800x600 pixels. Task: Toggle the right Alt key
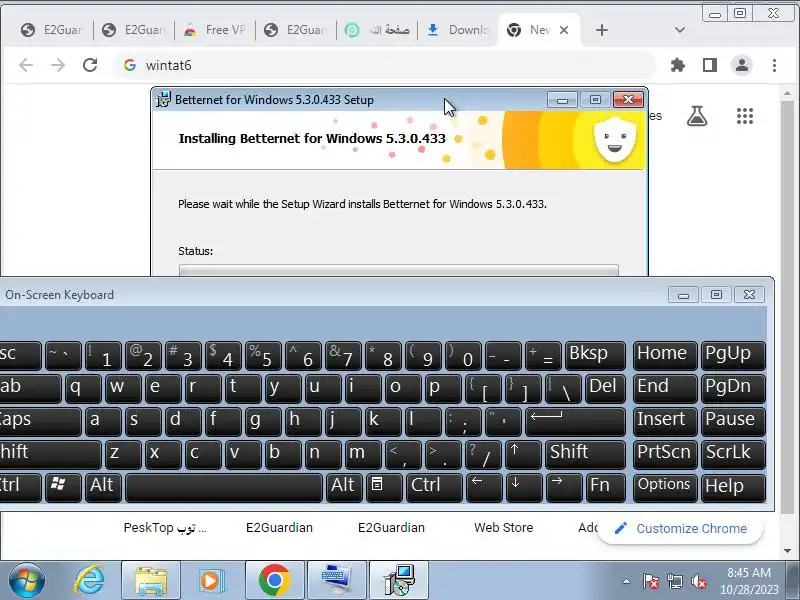click(x=343, y=488)
